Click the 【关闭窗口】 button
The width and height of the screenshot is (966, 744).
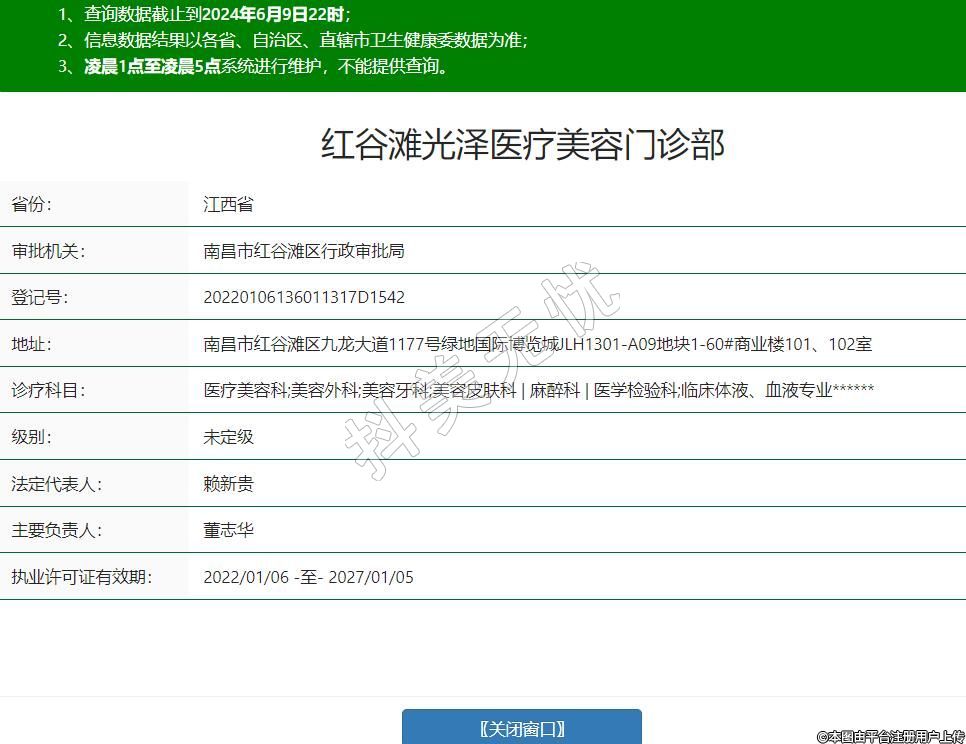[x=521, y=728]
